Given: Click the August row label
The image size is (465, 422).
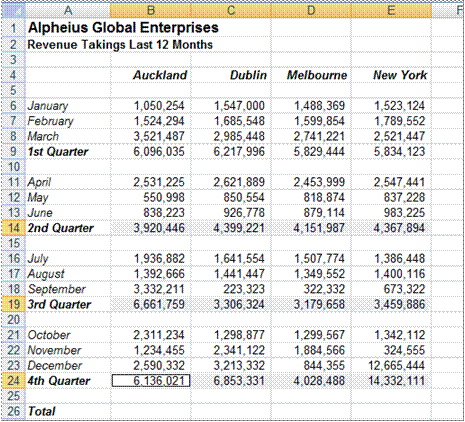Looking at the screenshot, I should click(x=68, y=274).
